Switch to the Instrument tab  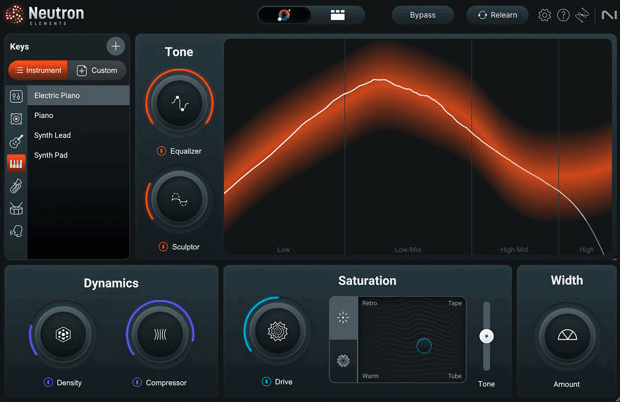[38, 70]
